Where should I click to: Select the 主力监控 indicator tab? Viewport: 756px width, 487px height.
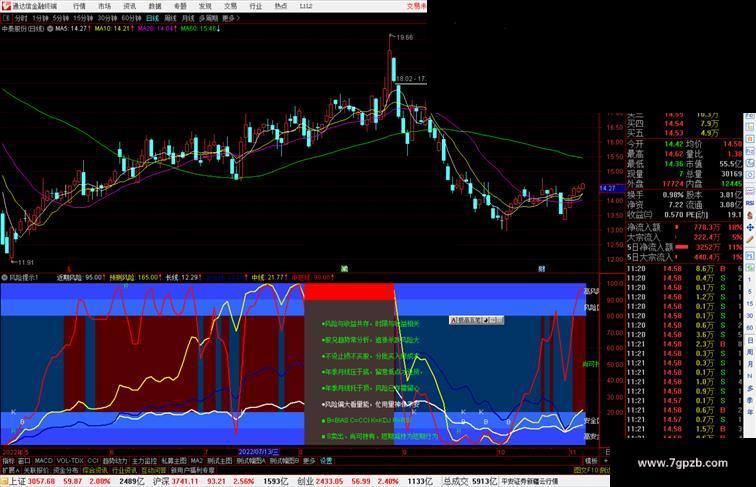click(x=144, y=461)
